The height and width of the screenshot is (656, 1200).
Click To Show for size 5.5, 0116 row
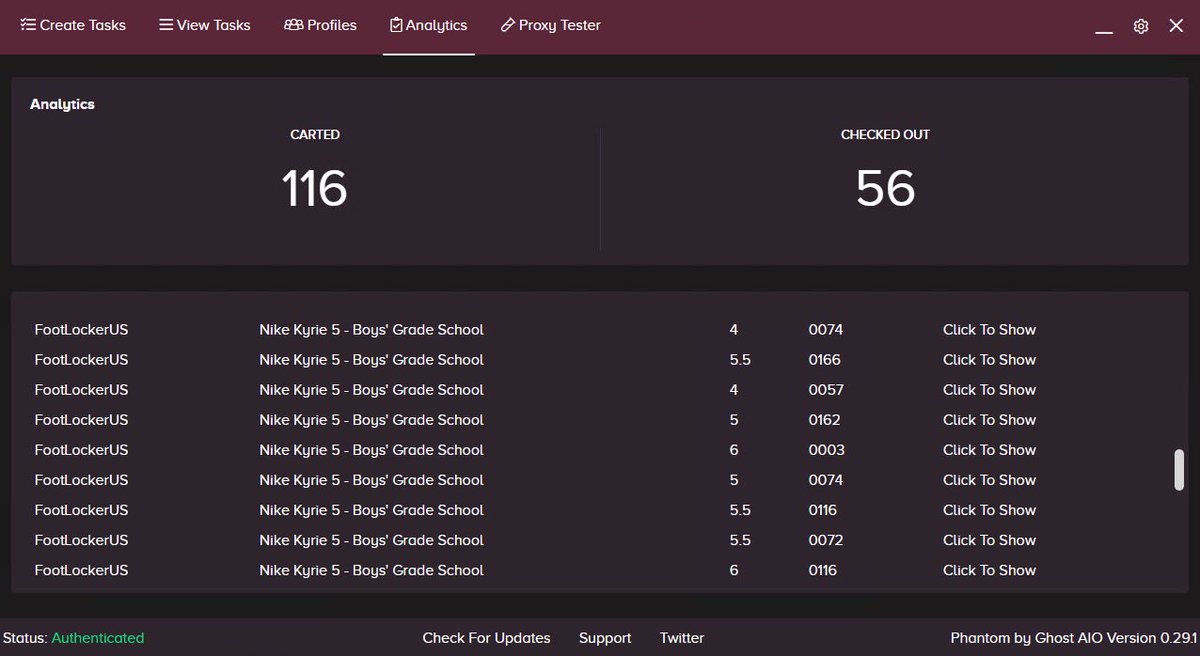click(989, 510)
